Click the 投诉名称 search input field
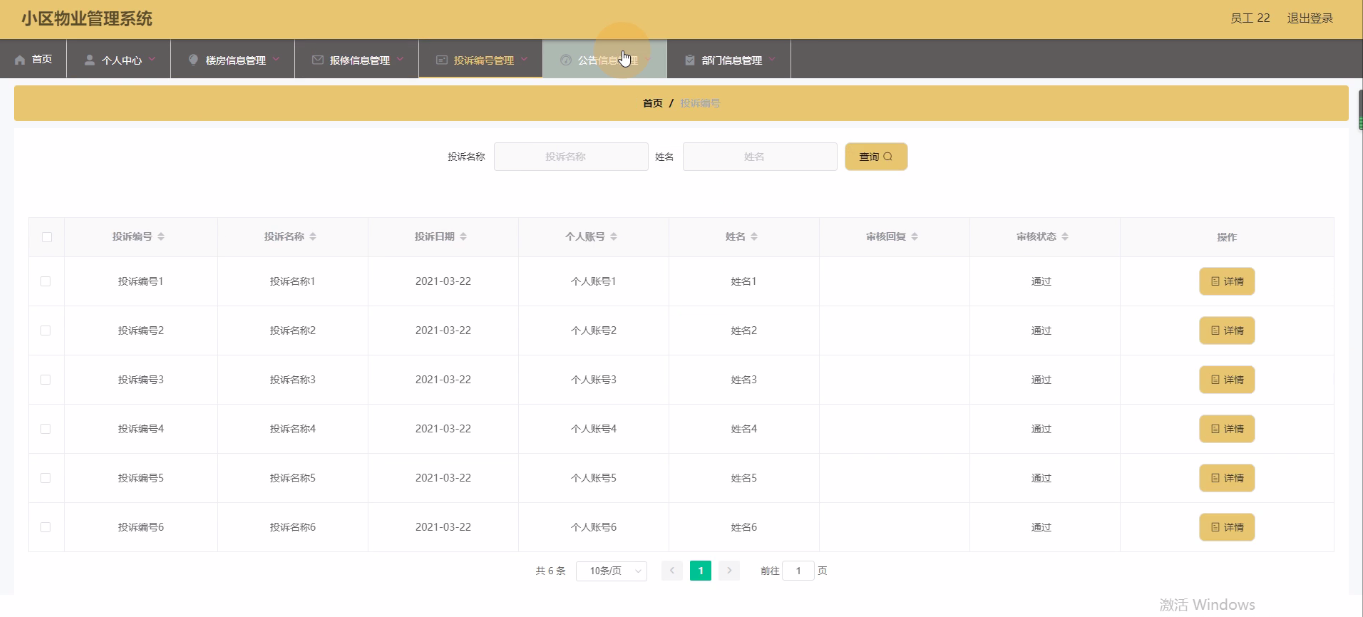 571,156
